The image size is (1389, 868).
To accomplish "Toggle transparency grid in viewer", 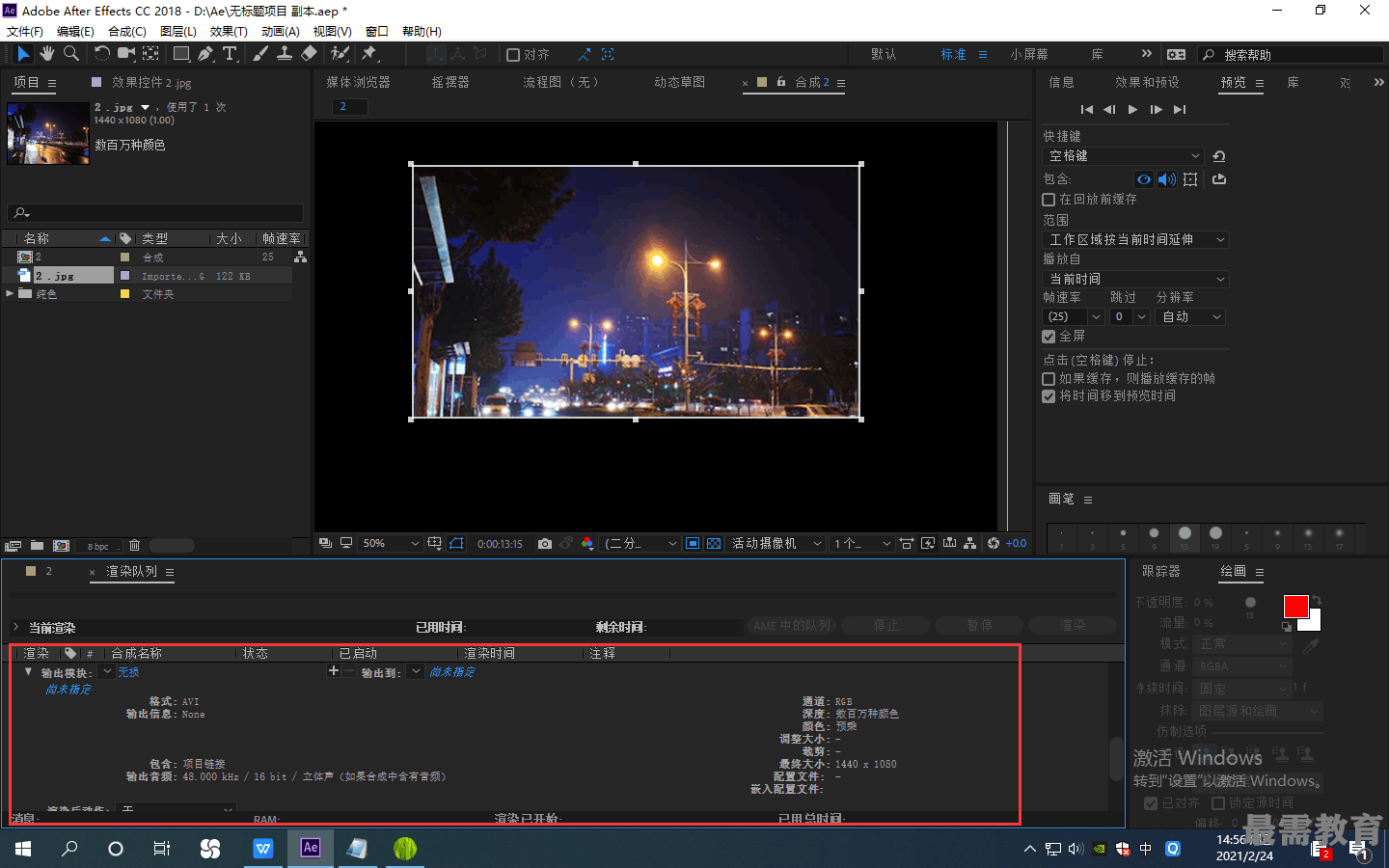I will [714, 544].
